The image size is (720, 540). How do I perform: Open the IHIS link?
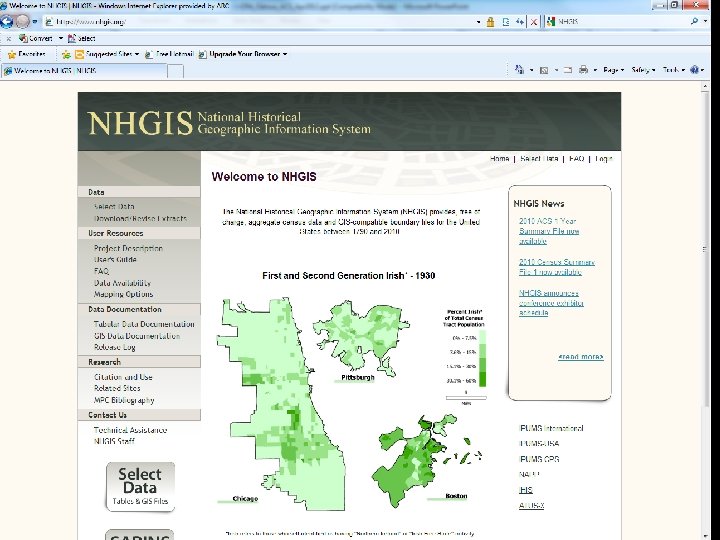click(x=526, y=490)
